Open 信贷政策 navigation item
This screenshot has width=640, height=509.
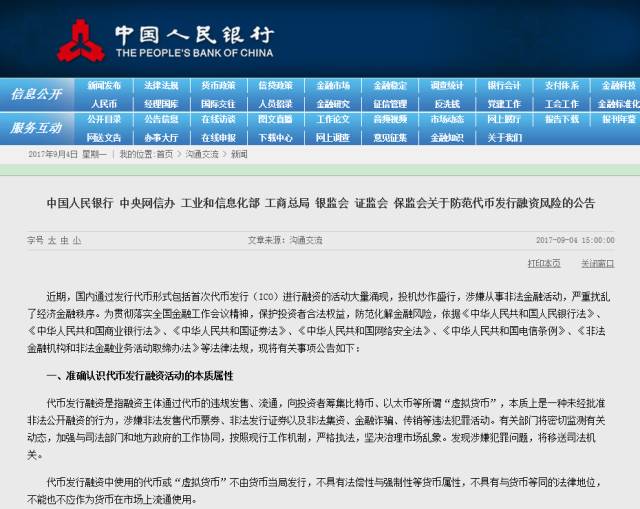coord(275,86)
